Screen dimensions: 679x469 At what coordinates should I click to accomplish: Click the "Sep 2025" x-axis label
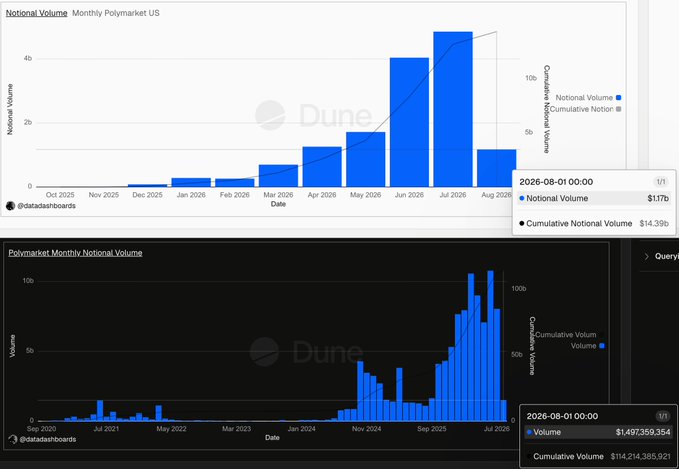(x=432, y=429)
